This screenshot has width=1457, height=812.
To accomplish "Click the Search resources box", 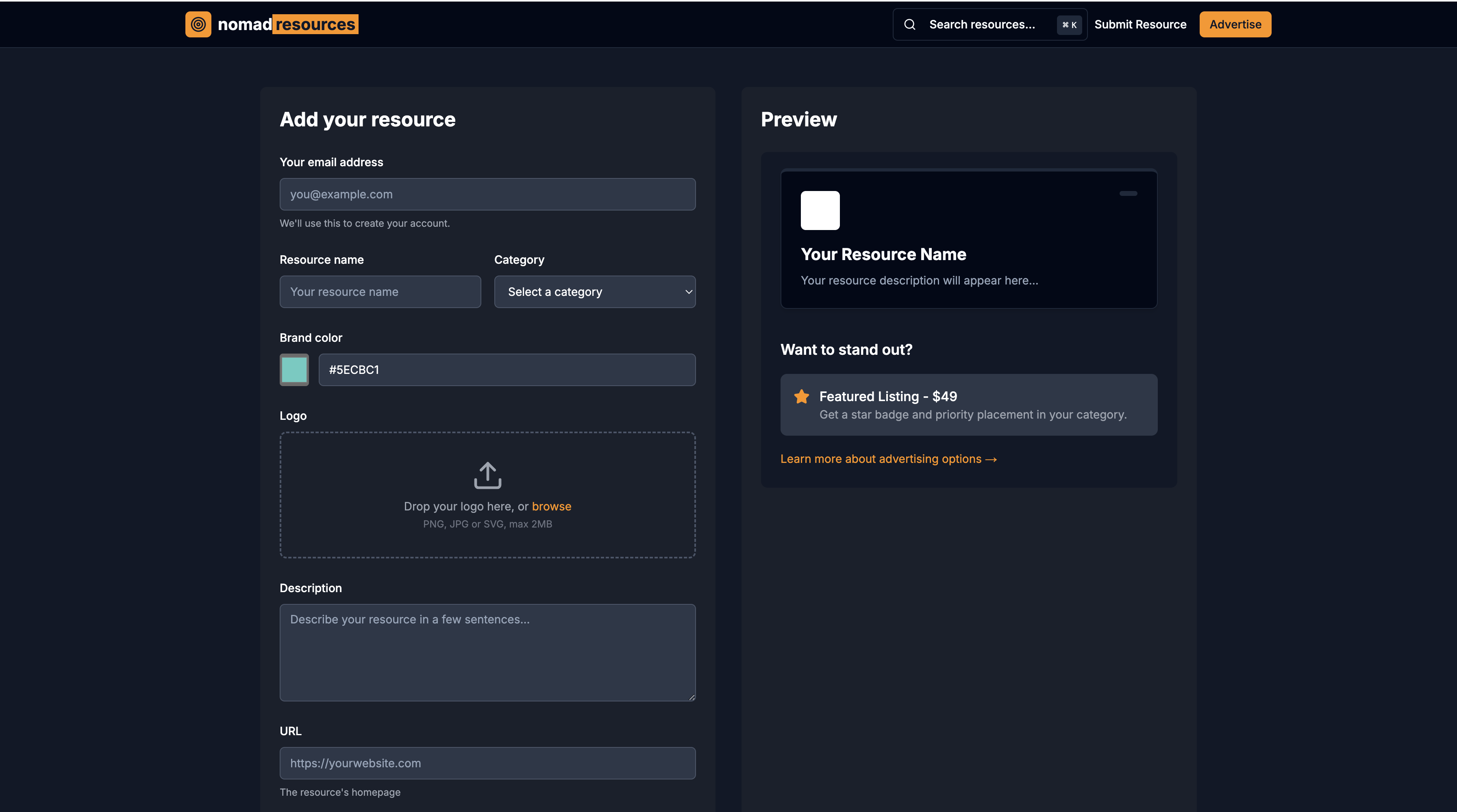I will click(x=990, y=24).
